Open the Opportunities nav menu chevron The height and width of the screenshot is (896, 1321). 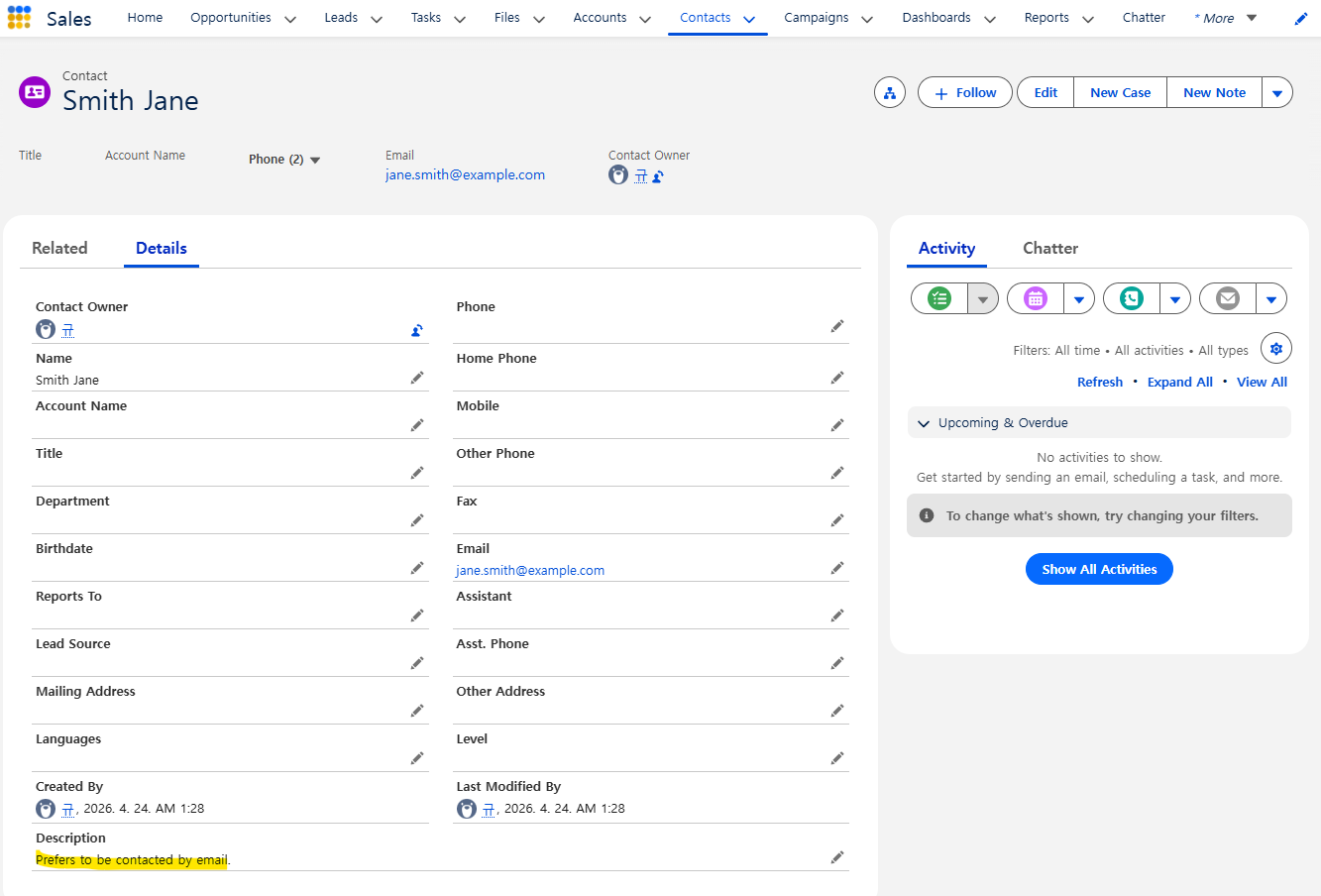tap(290, 19)
